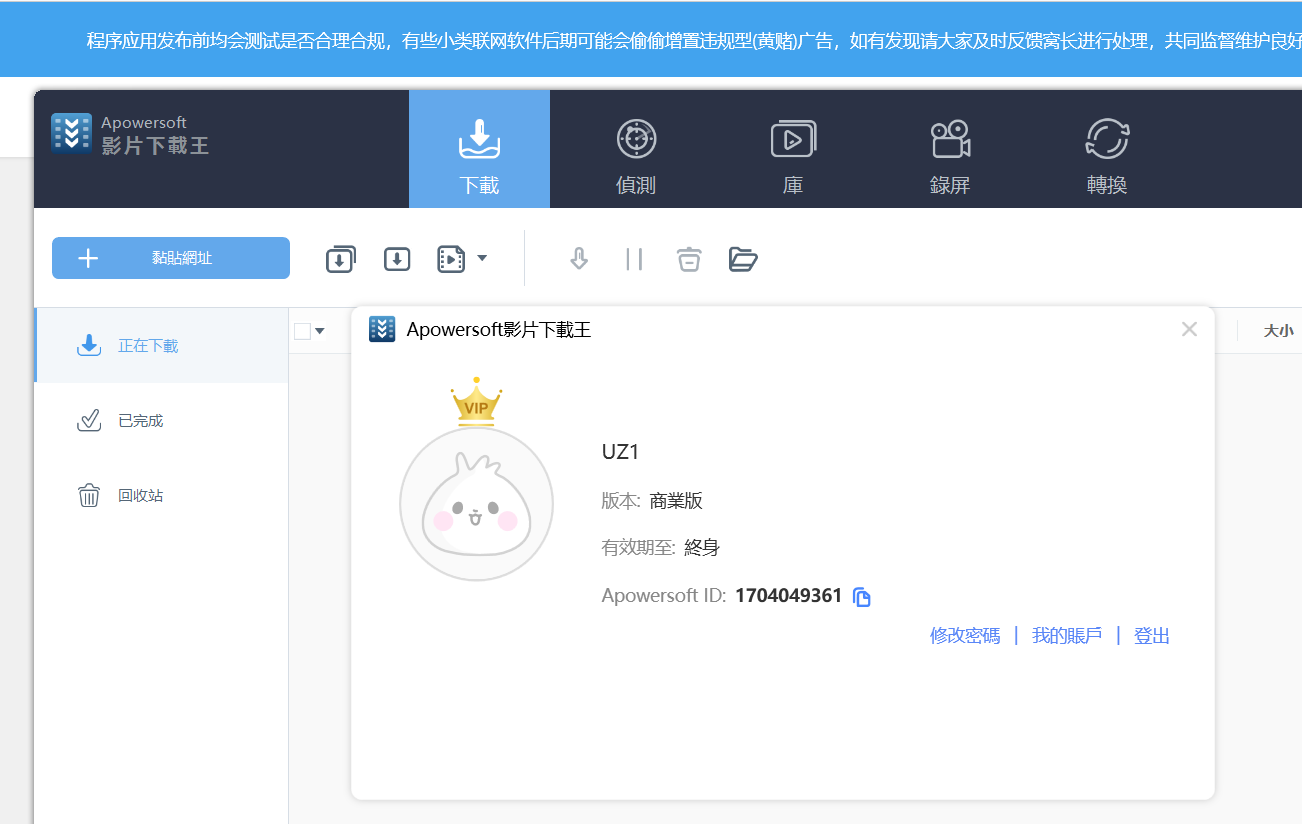The image size is (1302, 824).
Task: Click the single download box icon
Action: (397, 259)
